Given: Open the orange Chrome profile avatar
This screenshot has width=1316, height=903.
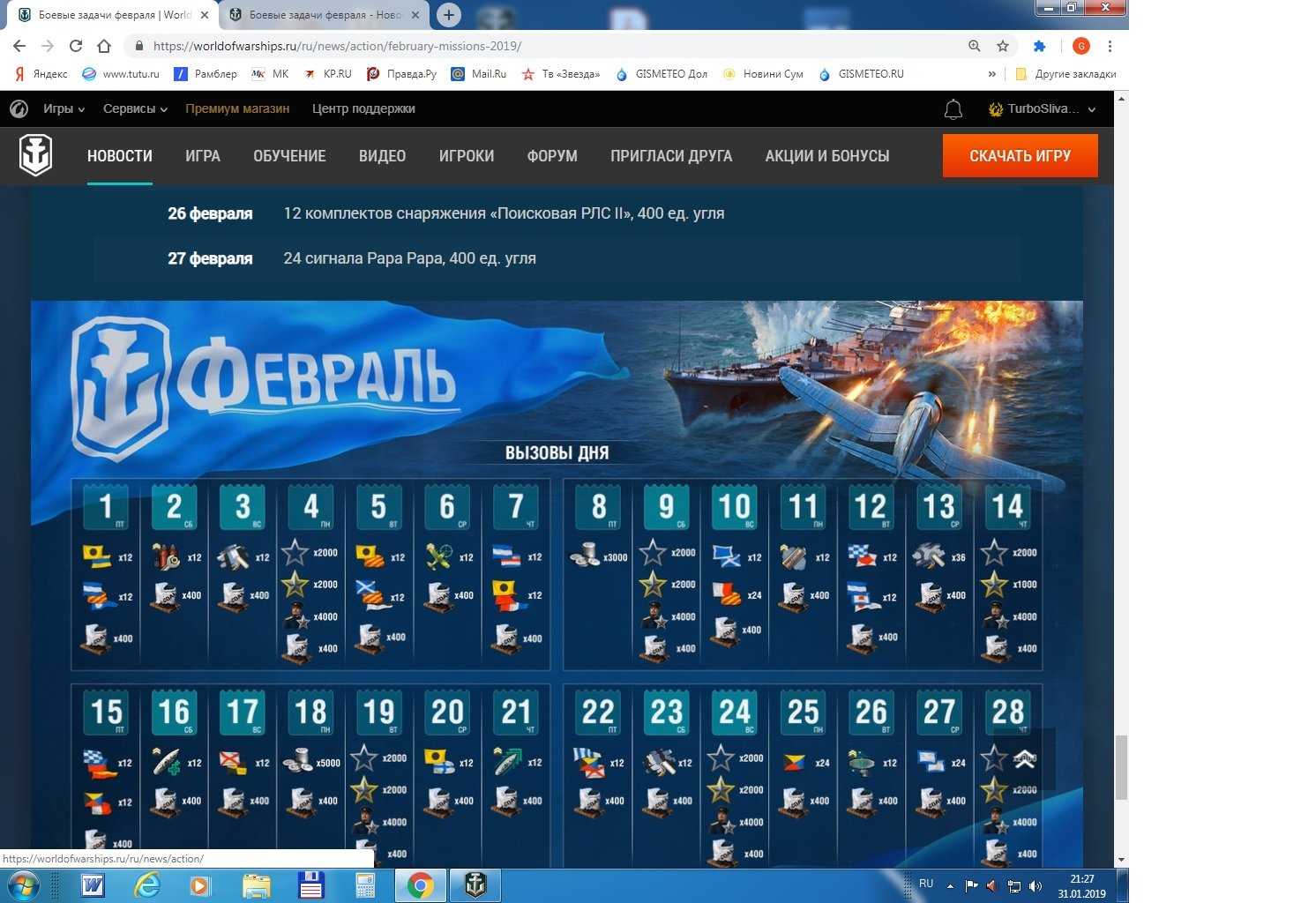Looking at the screenshot, I should click(x=1081, y=46).
